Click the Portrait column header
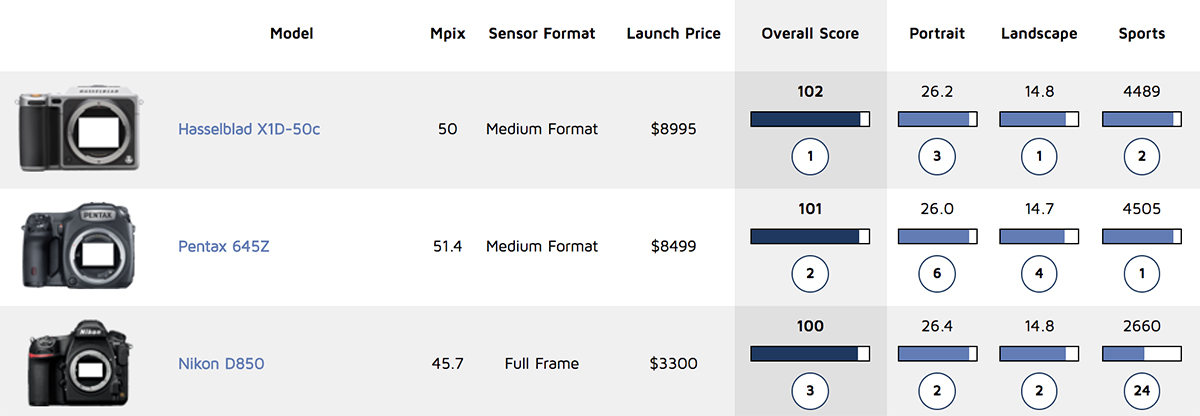This screenshot has height=416, width=1200. pos(937,34)
